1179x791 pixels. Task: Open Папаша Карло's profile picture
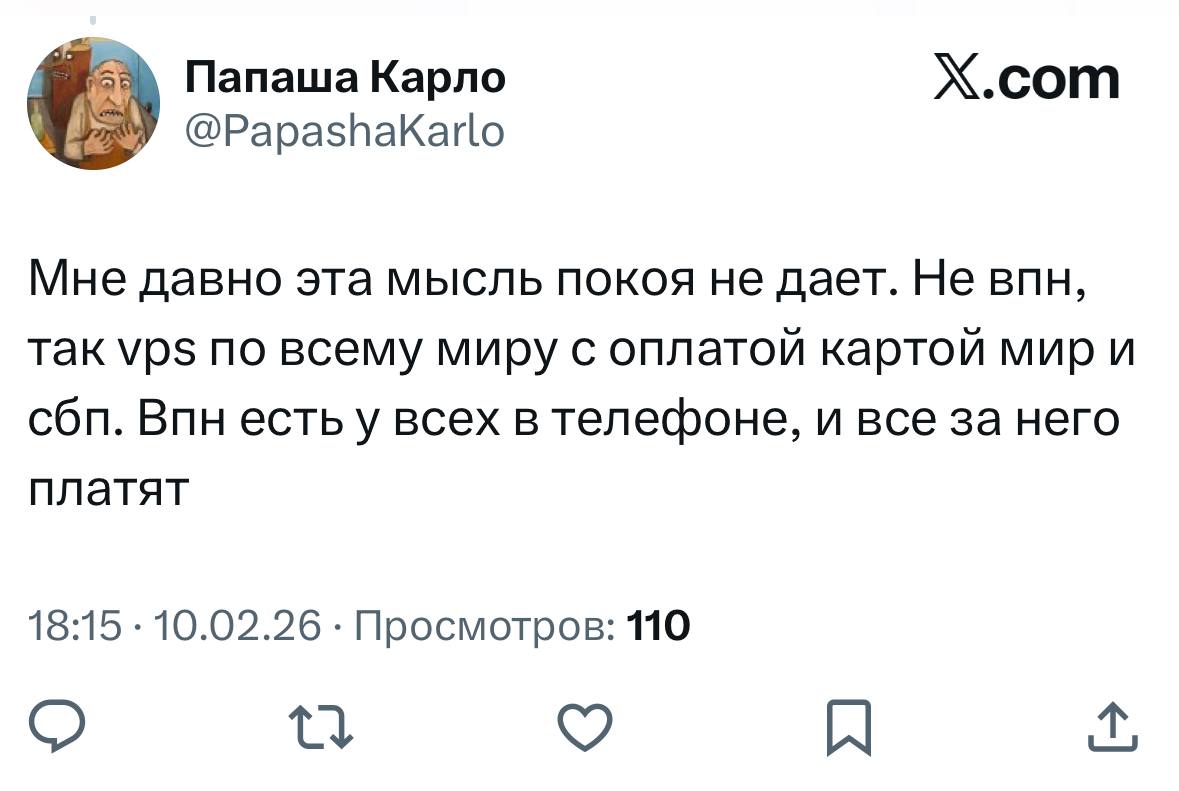93,103
